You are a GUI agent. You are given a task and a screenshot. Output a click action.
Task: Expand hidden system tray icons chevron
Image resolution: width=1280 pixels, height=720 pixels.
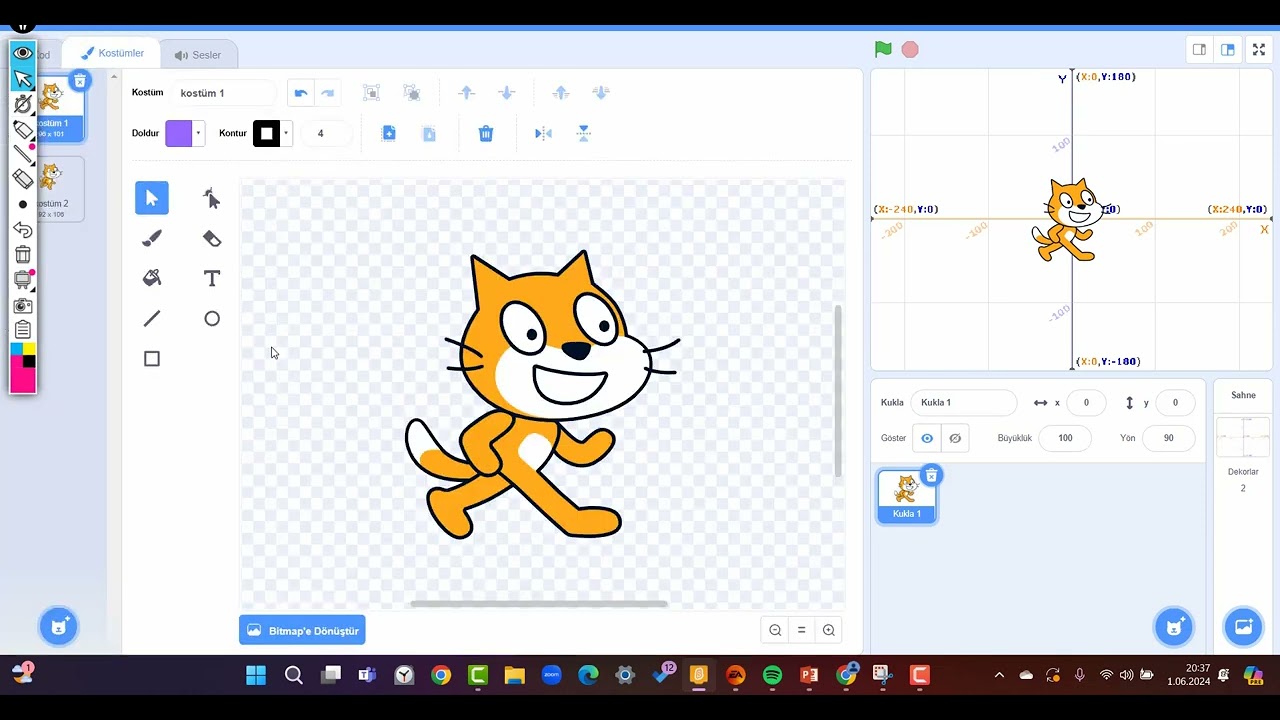tap(999, 675)
